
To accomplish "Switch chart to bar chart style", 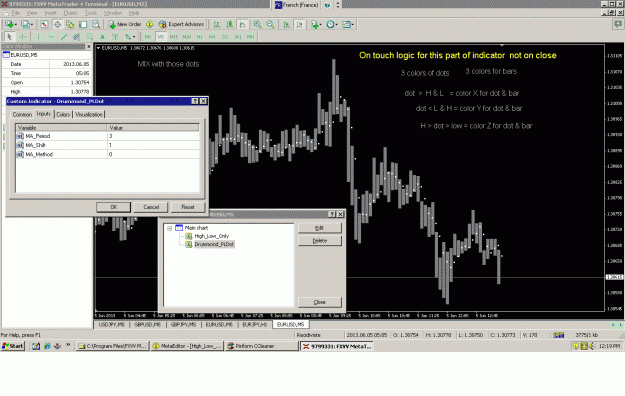I will click(x=216, y=24).
